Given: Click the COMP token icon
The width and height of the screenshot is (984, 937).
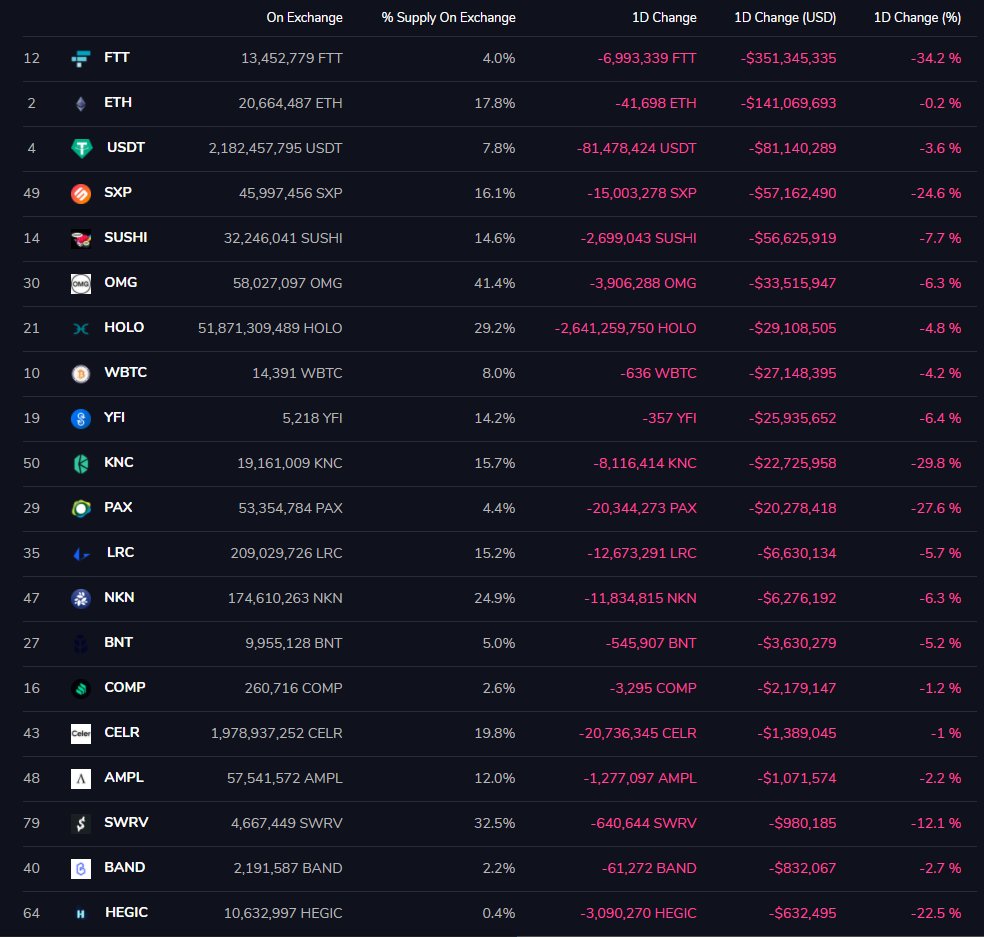Looking at the screenshot, I should pyautogui.click(x=81, y=688).
